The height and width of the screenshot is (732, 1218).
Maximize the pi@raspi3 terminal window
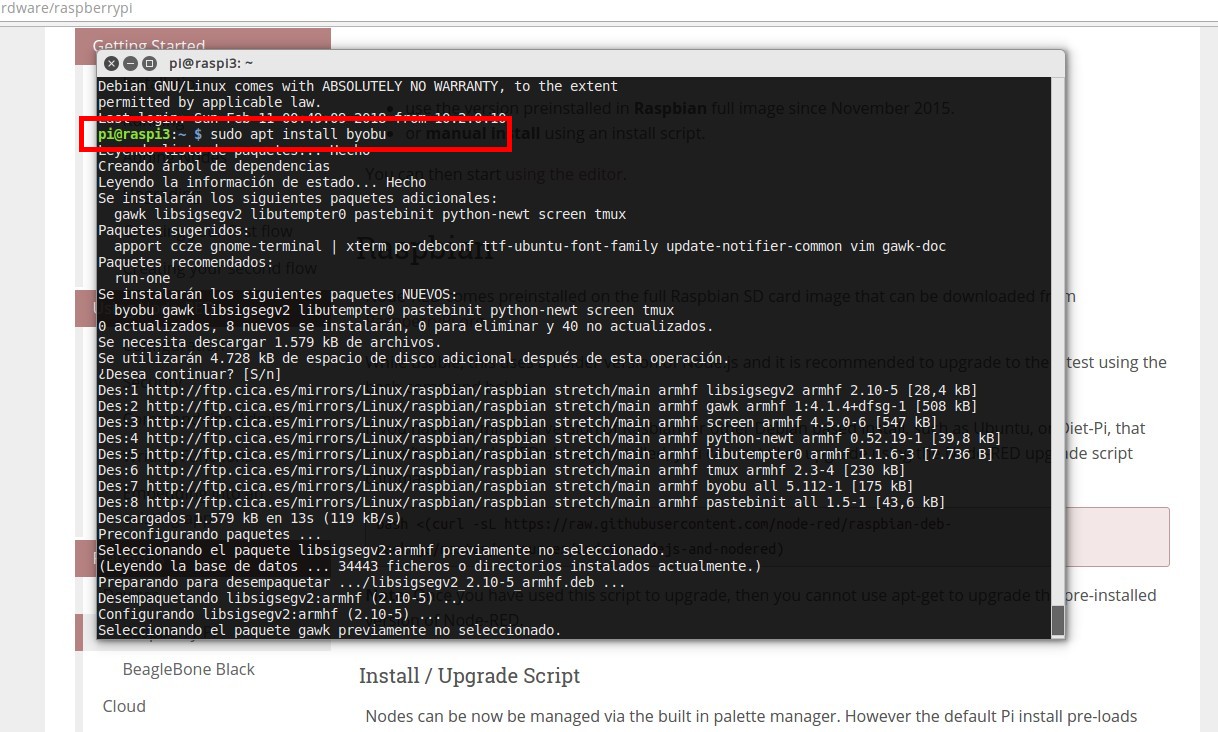pyautogui.click(x=149, y=63)
